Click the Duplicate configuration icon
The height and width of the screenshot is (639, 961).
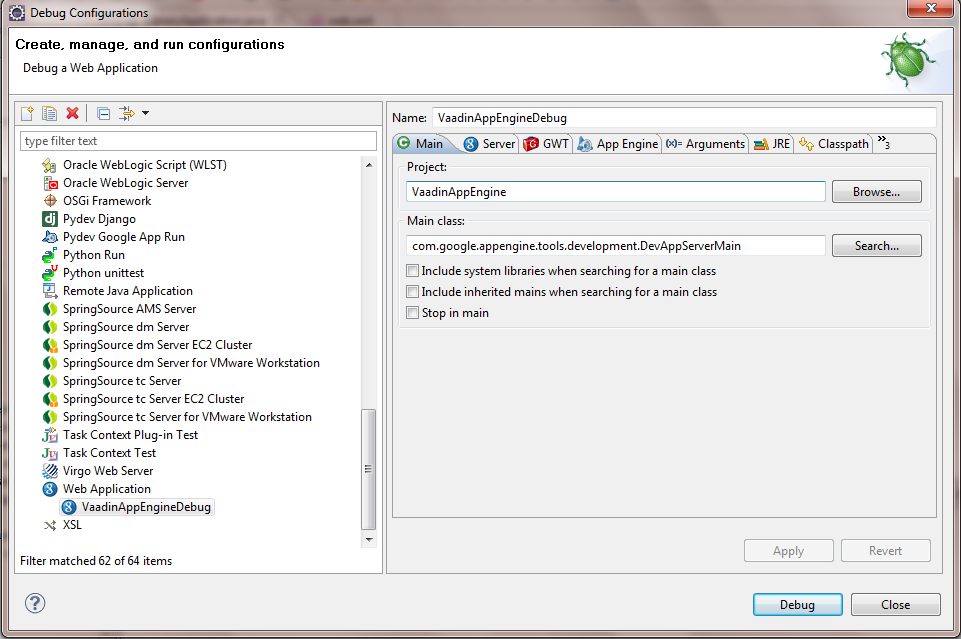point(49,113)
